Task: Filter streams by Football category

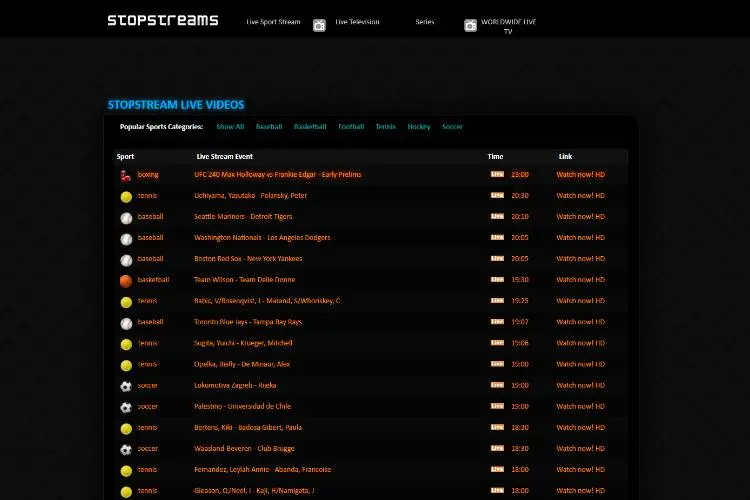Action: (351, 127)
